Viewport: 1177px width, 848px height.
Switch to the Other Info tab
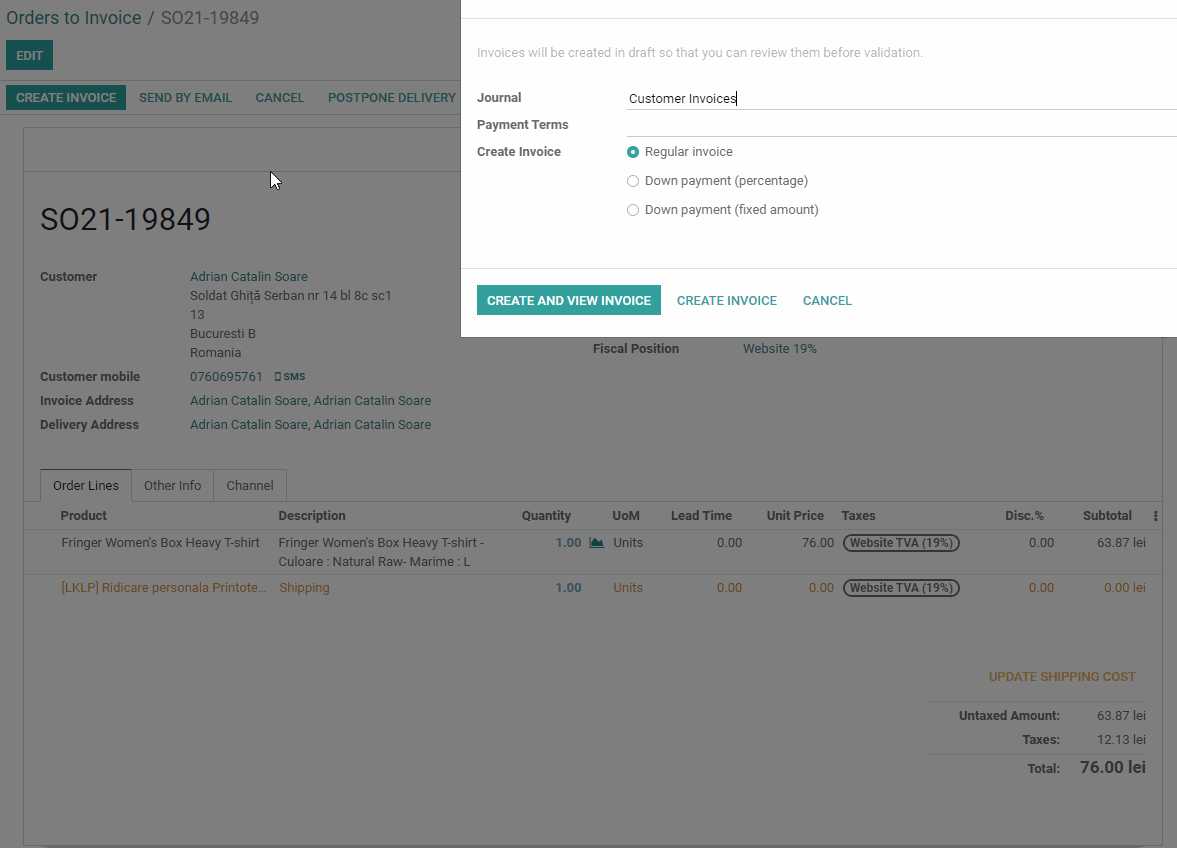coord(172,486)
